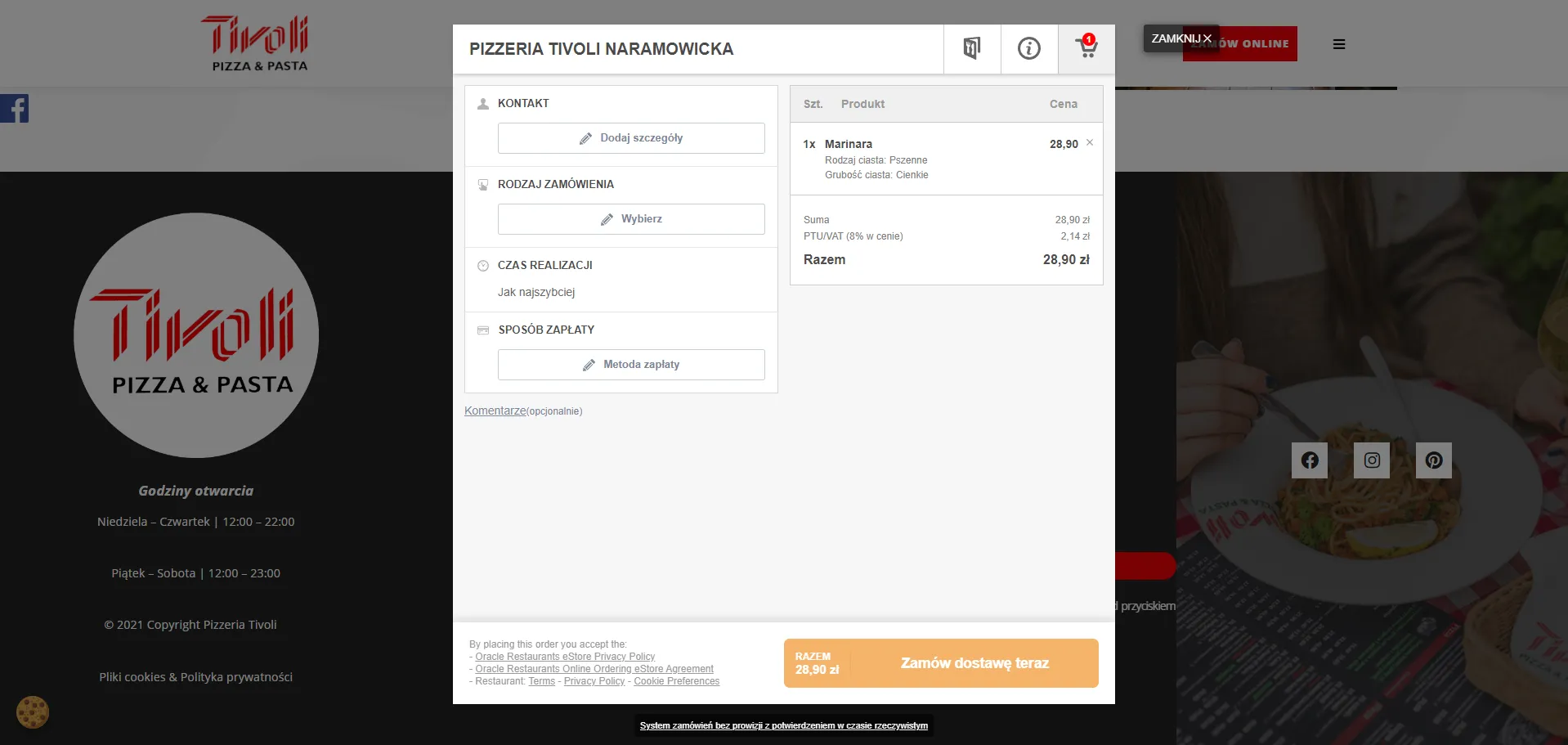The width and height of the screenshot is (1568, 745).
Task: Click the restaurant info icon
Action: point(1028,49)
